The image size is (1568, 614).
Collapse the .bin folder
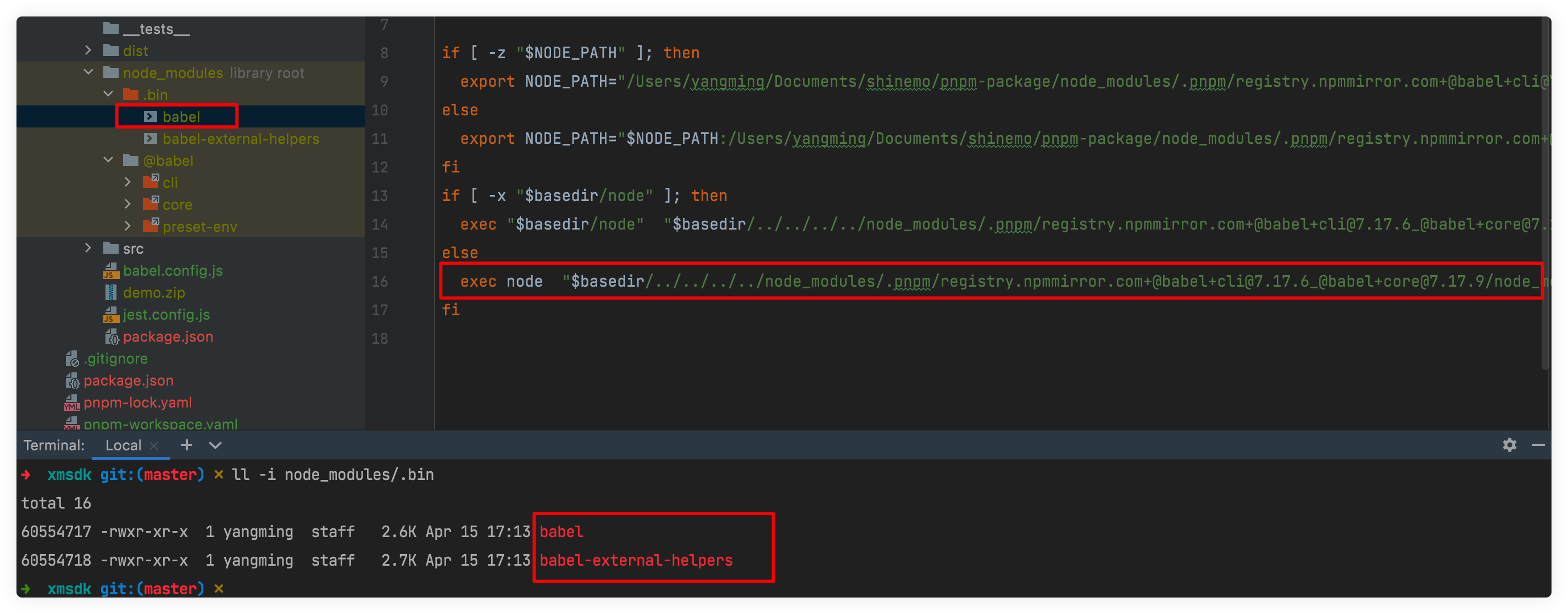pyautogui.click(x=108, y=94)
